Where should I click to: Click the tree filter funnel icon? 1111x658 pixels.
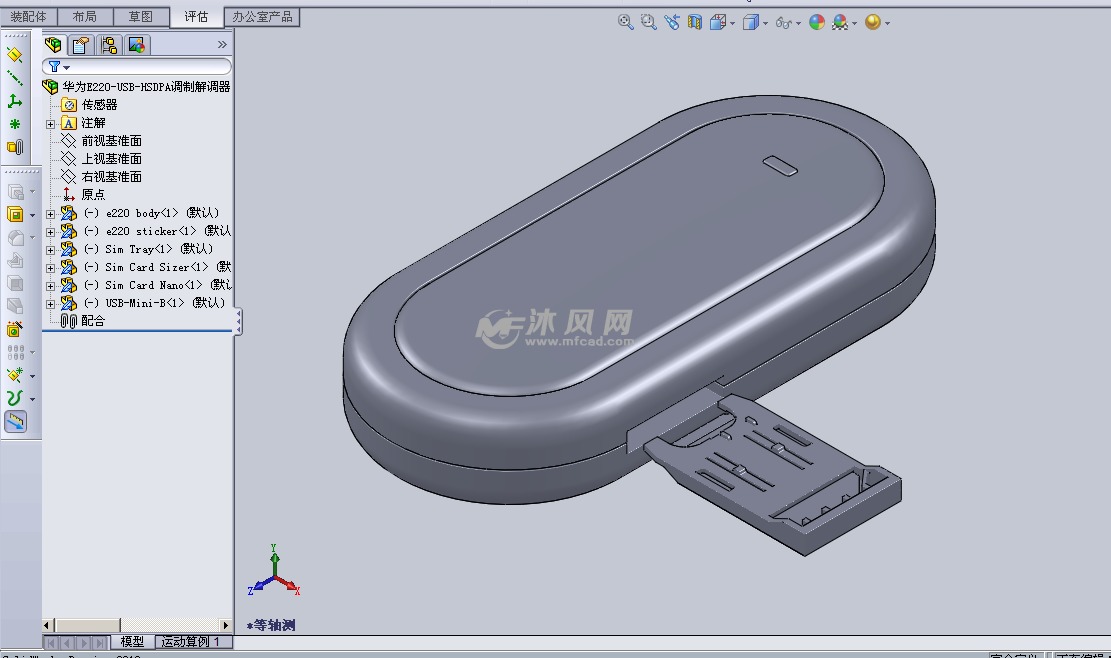(55, 67)
